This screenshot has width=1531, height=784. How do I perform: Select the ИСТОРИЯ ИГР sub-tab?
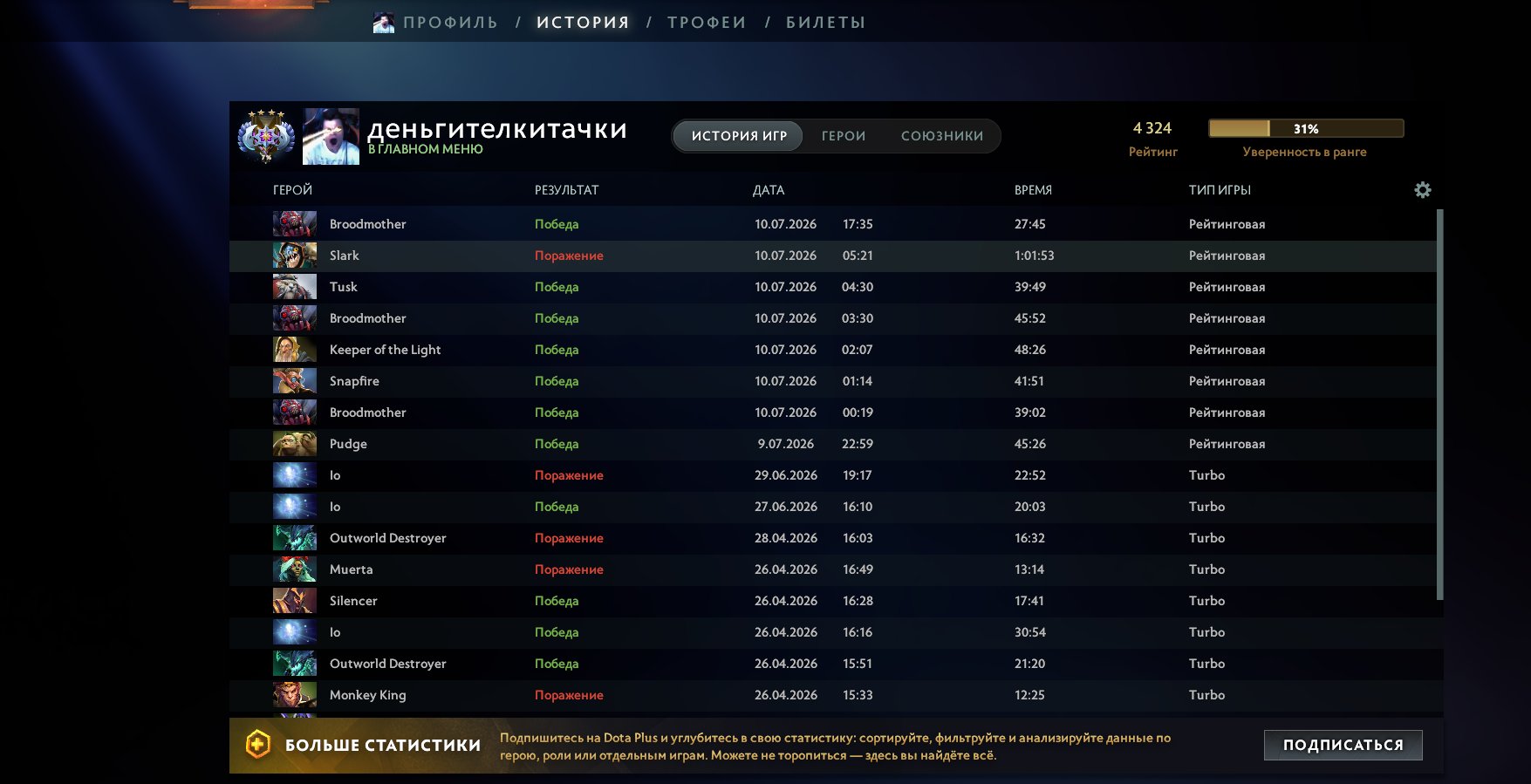(739, 136)
